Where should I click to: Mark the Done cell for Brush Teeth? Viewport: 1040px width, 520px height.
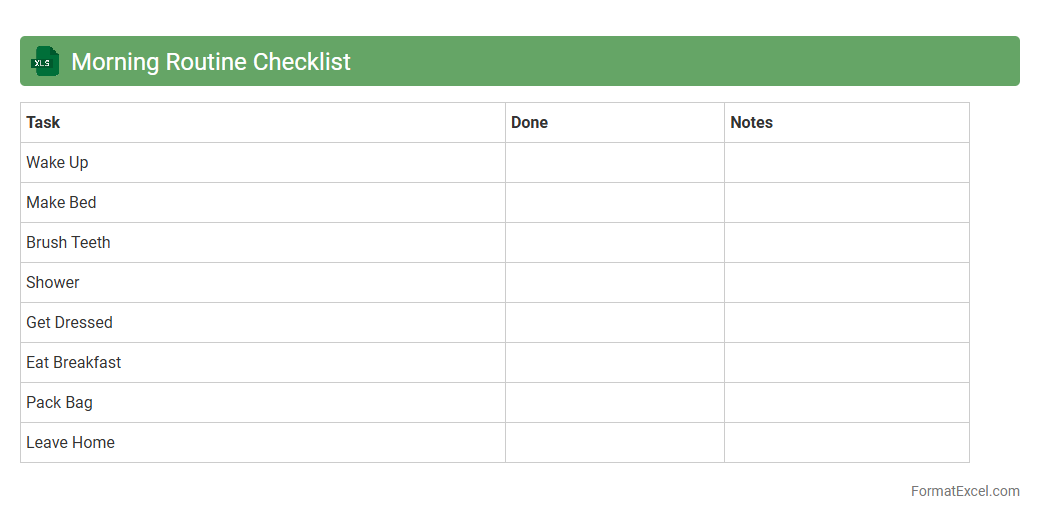[614, 243]
